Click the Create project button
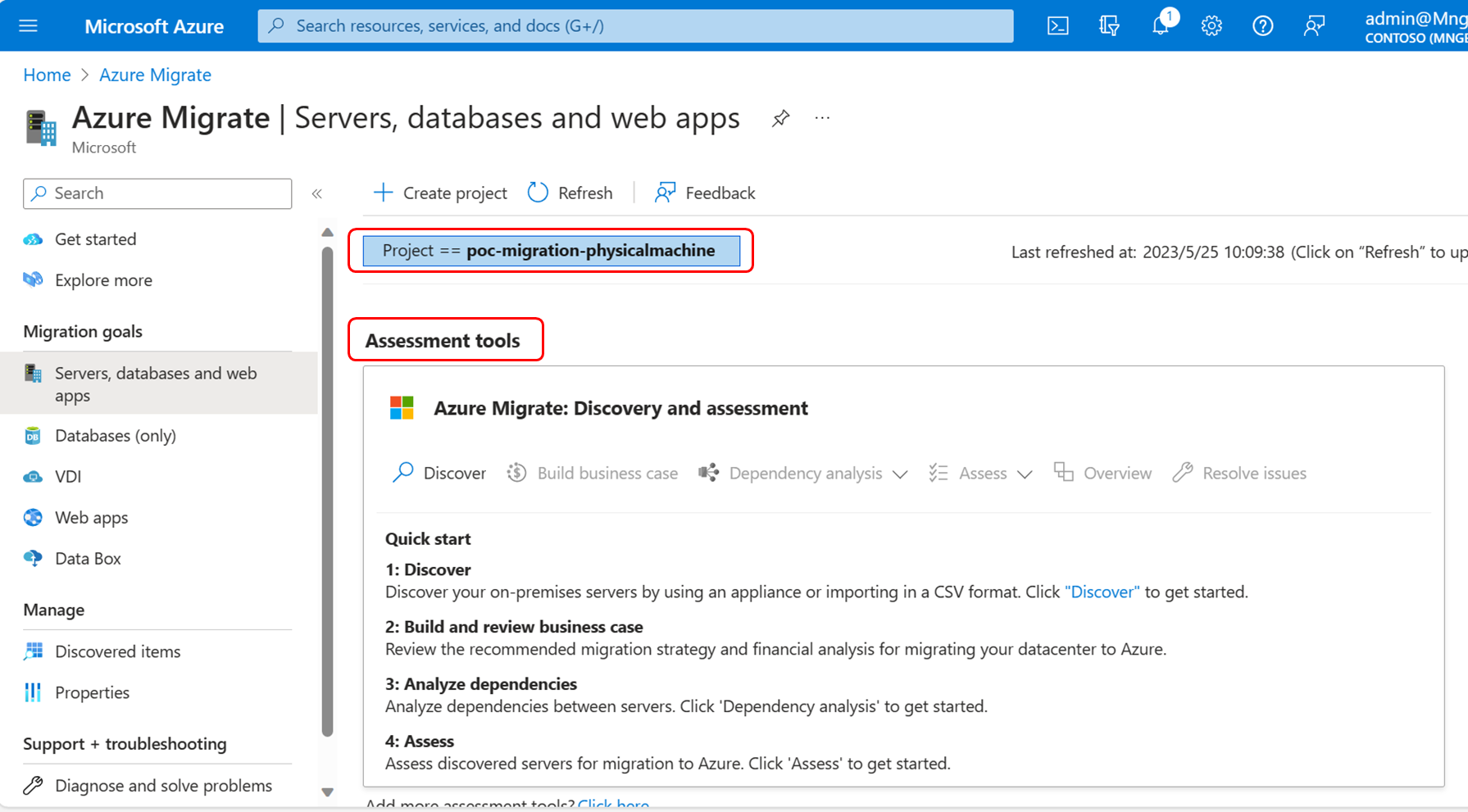This screenshot has height=812, width=1468. pyautogui.click(x=440, y=193)
